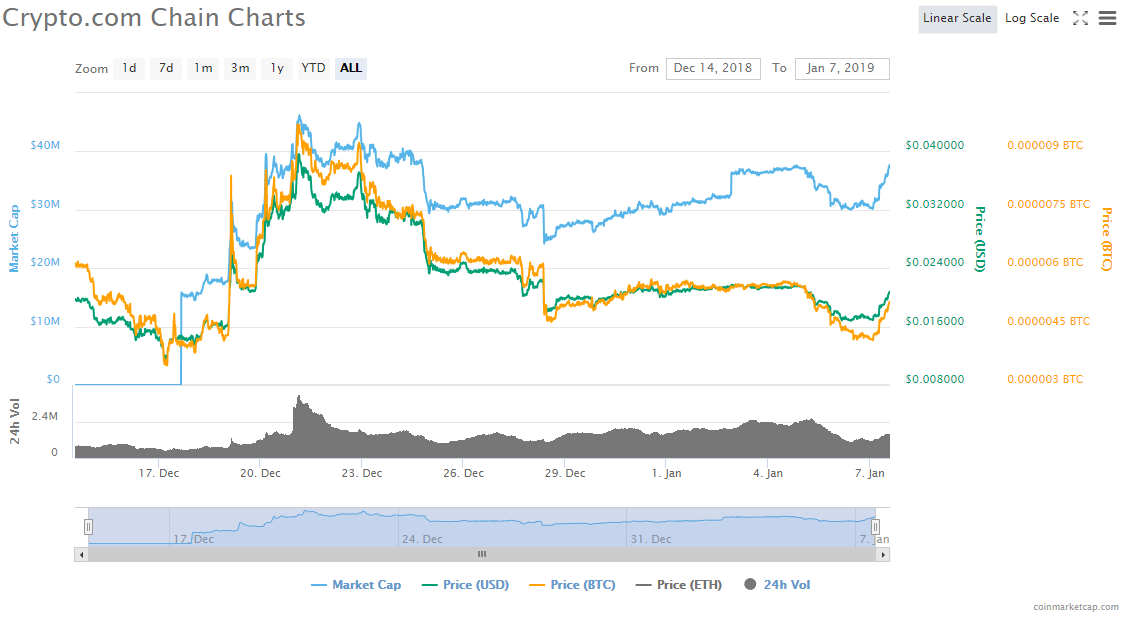
Task: Toggle Price (BTC) series in legend
Action: 573,585
